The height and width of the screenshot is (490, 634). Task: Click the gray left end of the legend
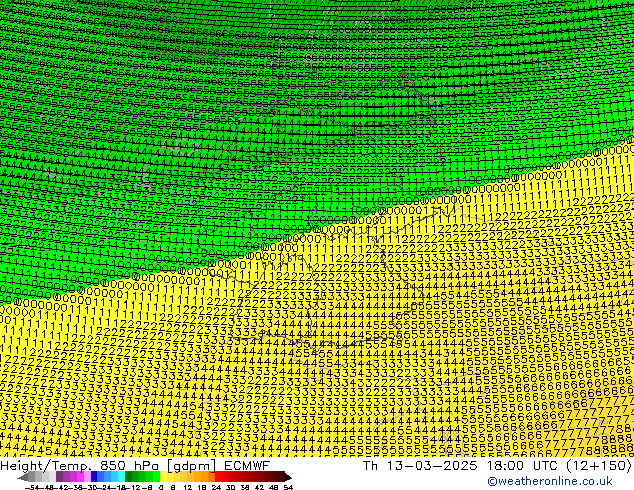coord(23,477)
